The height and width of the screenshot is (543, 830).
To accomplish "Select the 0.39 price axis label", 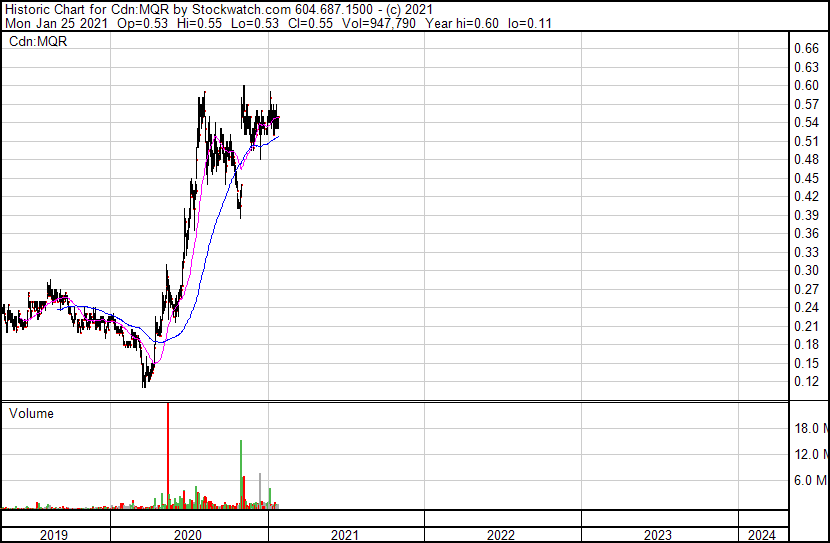I will [805, 215].
